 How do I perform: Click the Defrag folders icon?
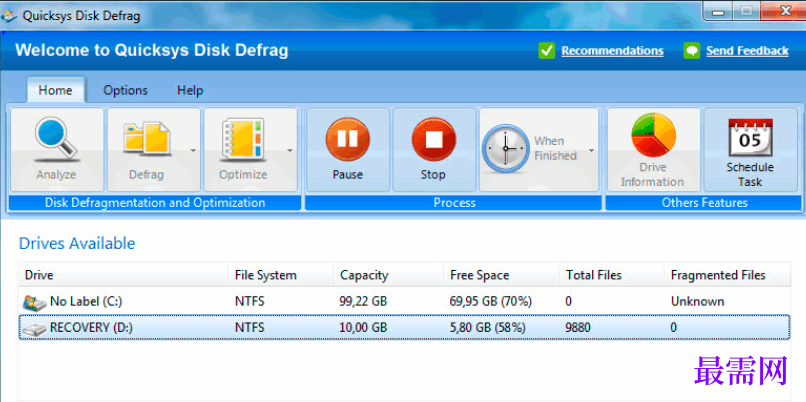click(147, 138)
